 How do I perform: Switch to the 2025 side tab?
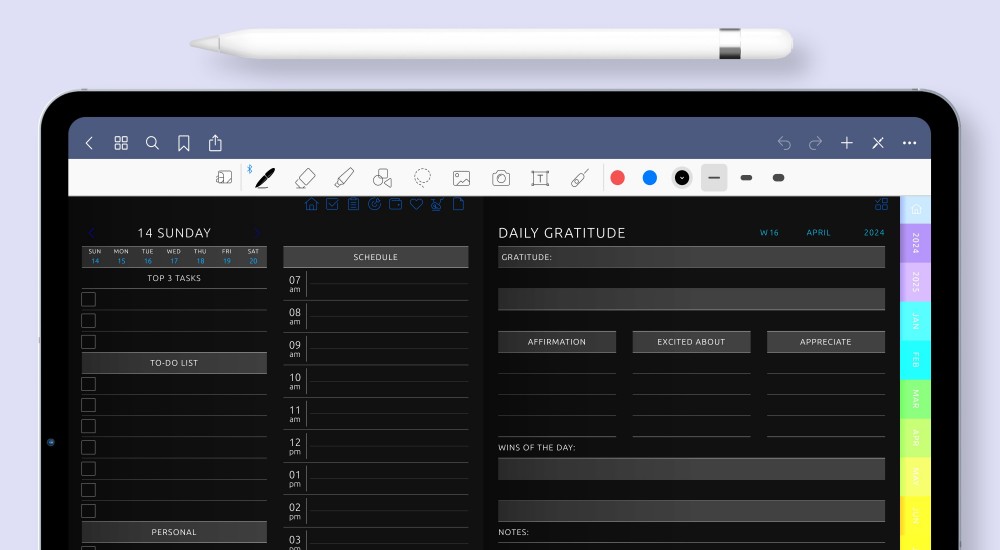click(x=916, y=282)
